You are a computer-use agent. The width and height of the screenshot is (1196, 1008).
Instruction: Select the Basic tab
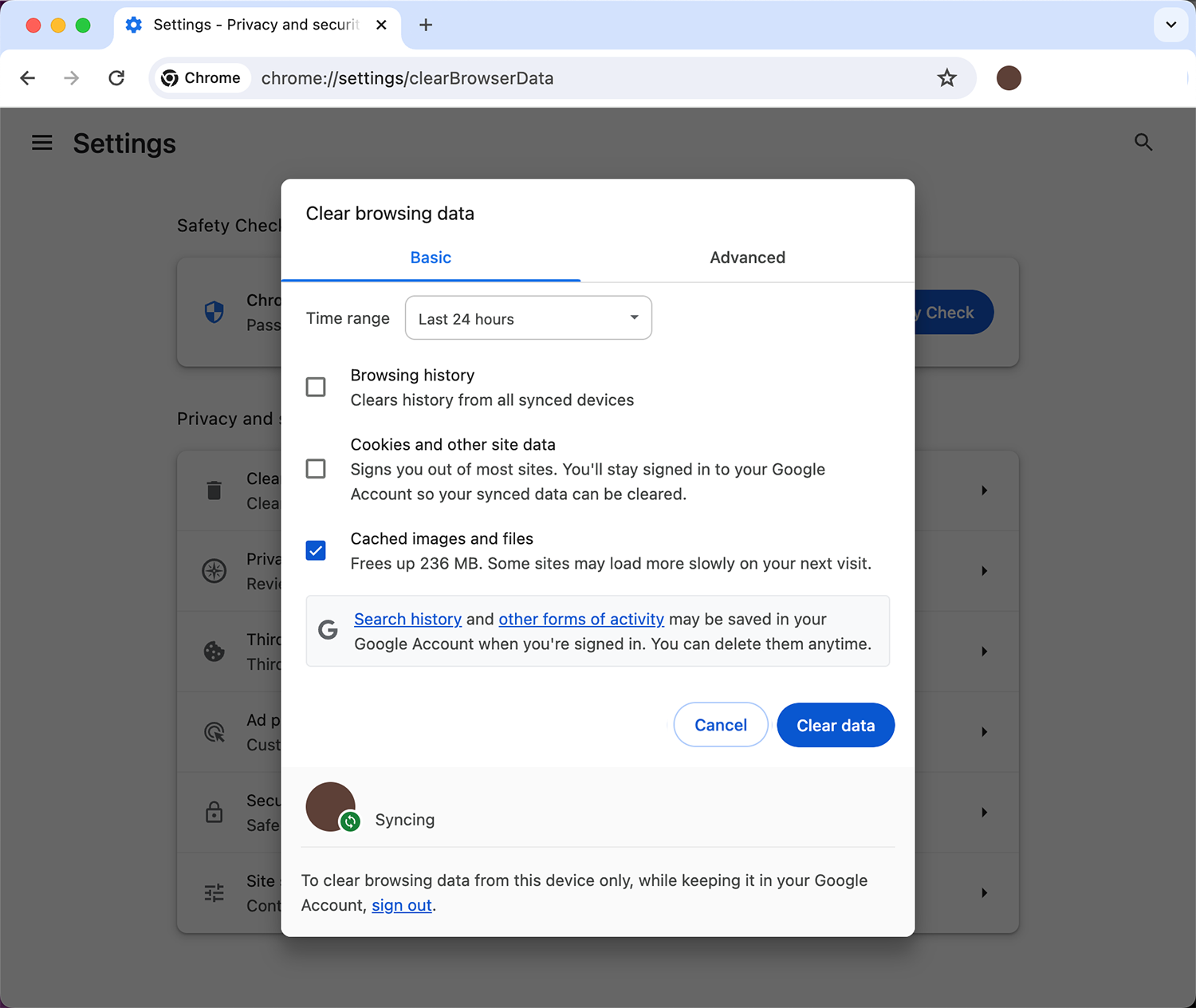click(x=431, y=257)
